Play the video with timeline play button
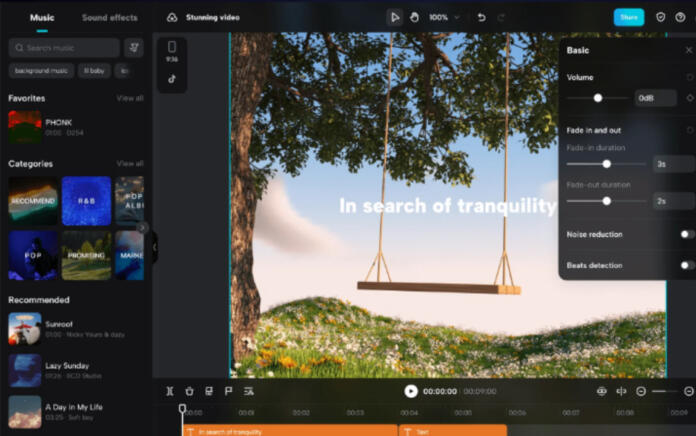Screen dimensions: 696x436 pyautogui.click(x=411, y=391)
